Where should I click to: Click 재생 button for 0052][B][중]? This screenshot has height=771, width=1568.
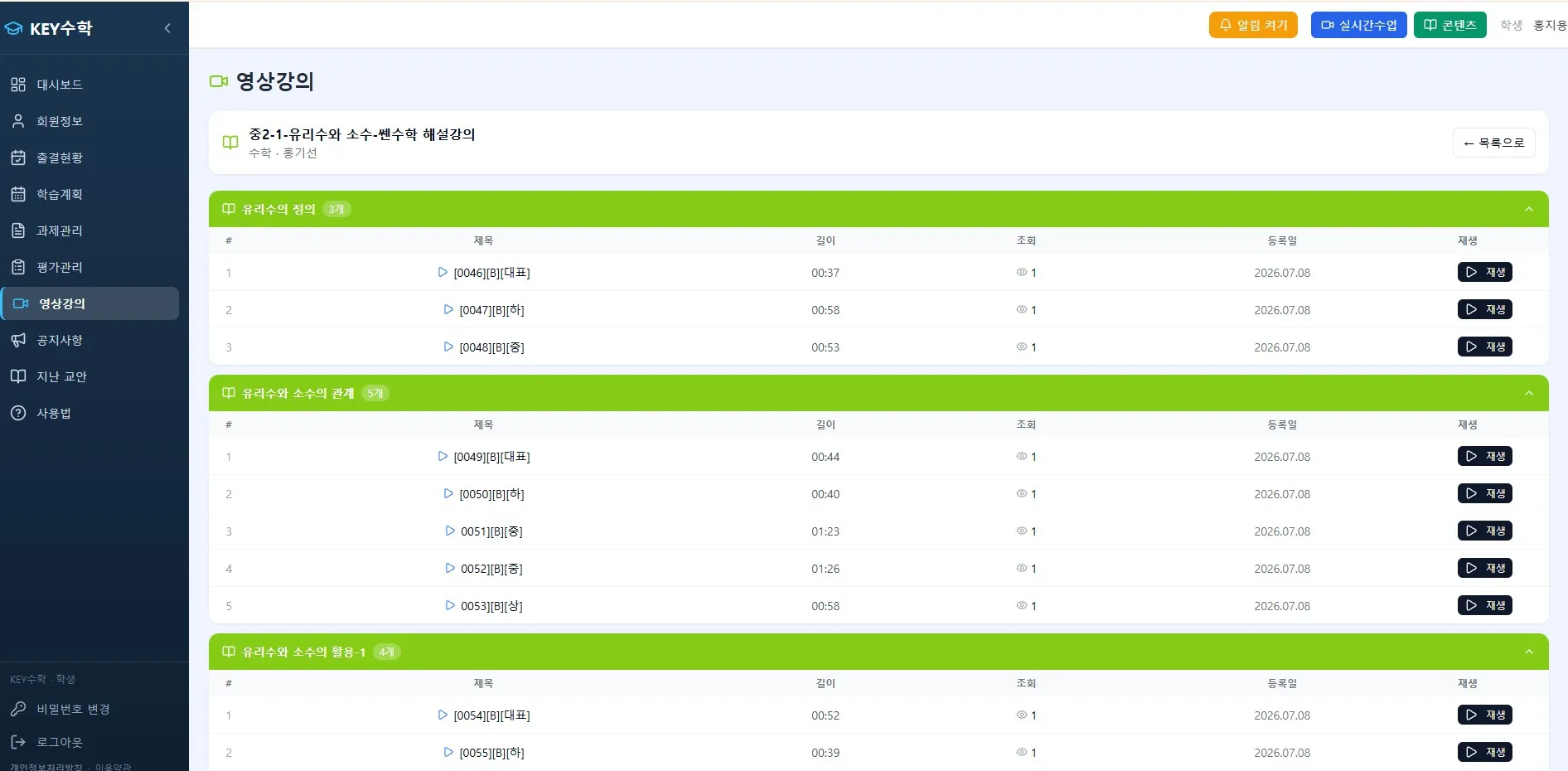click(1484, 568)
